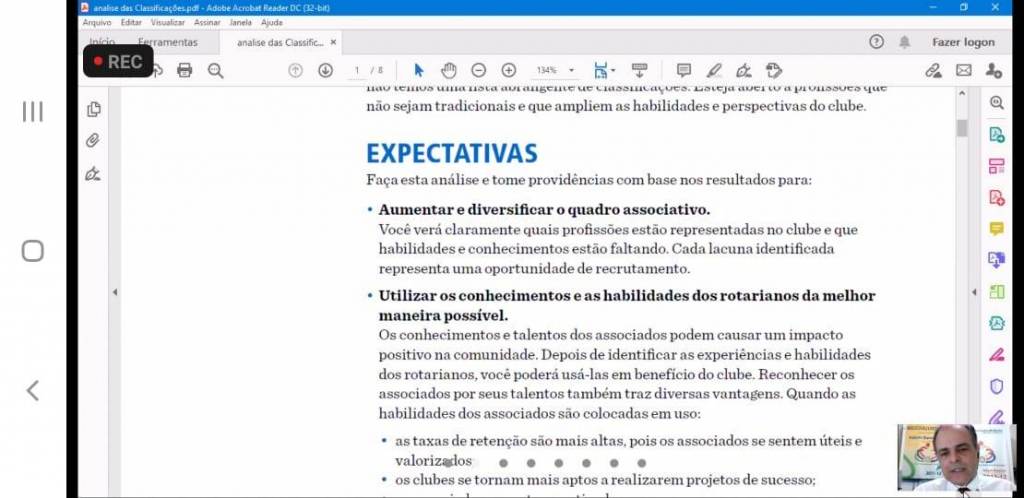Viewport: 1024px width, 498px height.
Task: Expand the left navigation pane arrow
Action: coord(114,292)
